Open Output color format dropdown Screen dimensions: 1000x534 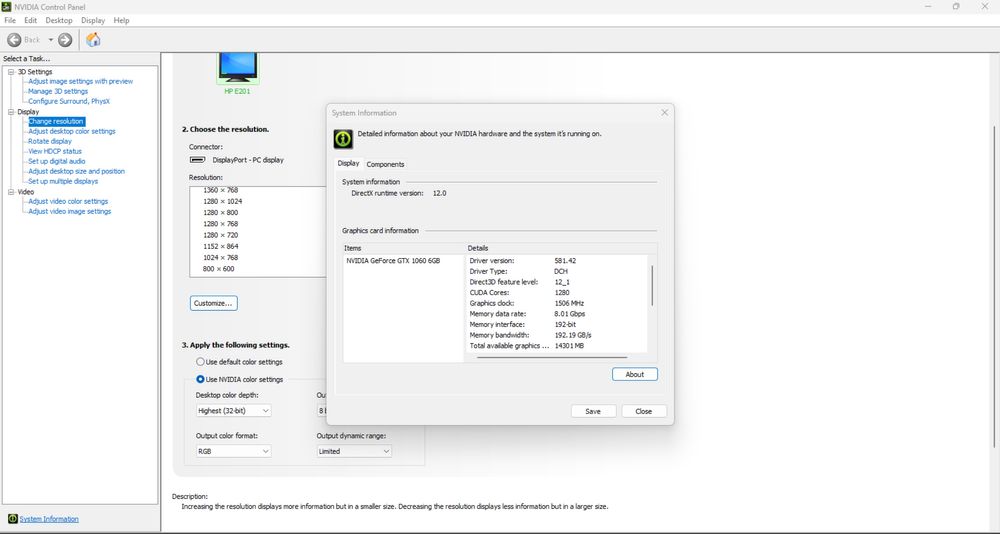[x=233, y=451]
